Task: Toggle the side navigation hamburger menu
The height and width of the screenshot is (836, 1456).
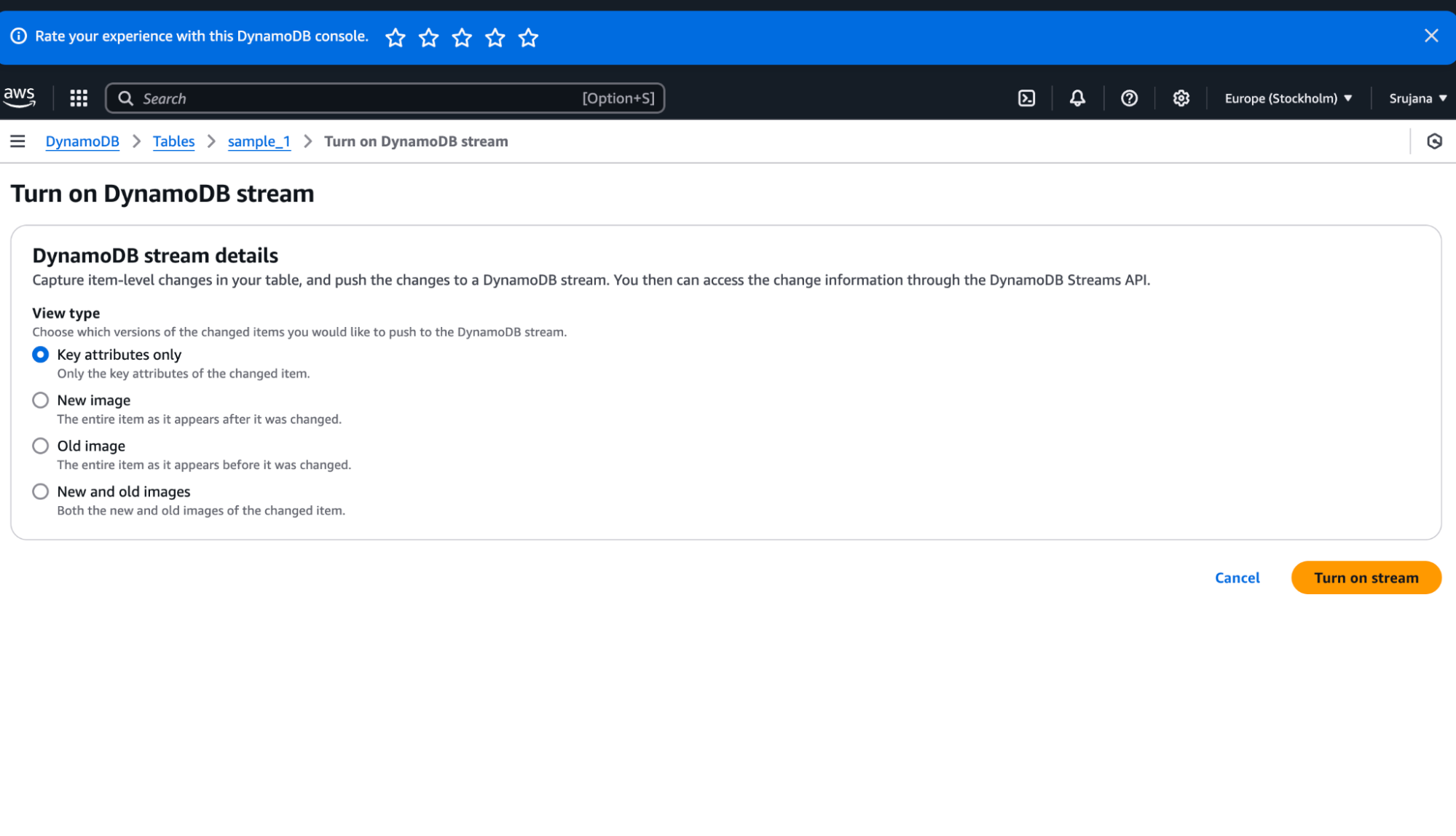Action: pos(17,141)
